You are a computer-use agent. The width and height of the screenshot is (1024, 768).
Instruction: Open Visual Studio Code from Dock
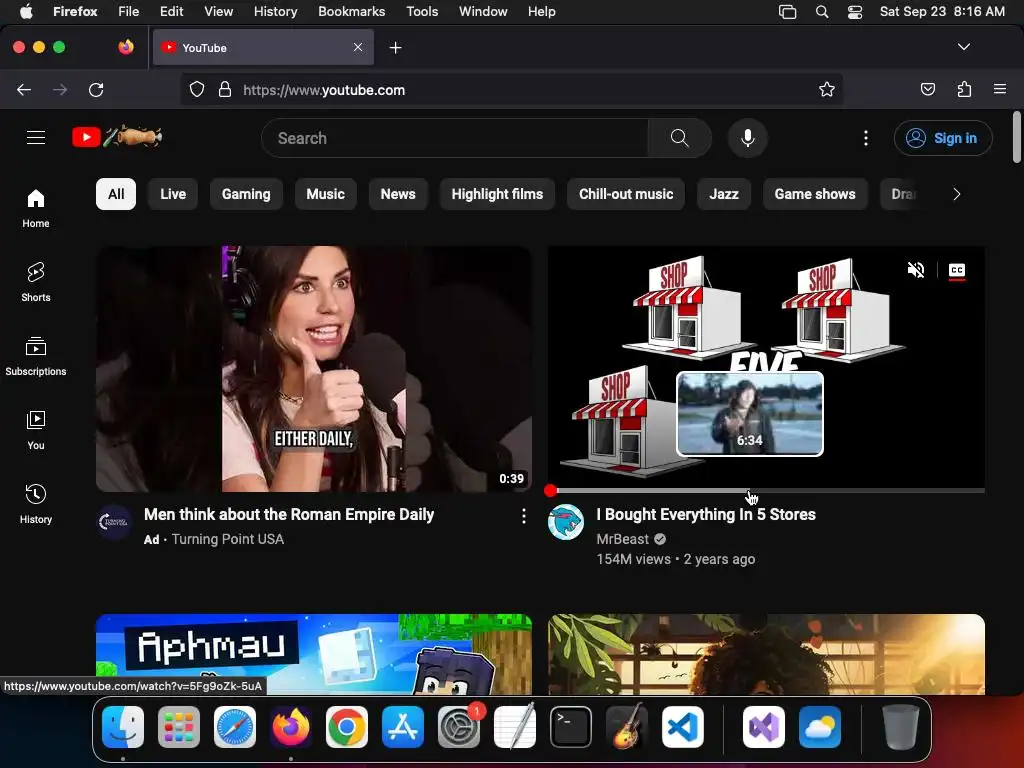point(682,726)
